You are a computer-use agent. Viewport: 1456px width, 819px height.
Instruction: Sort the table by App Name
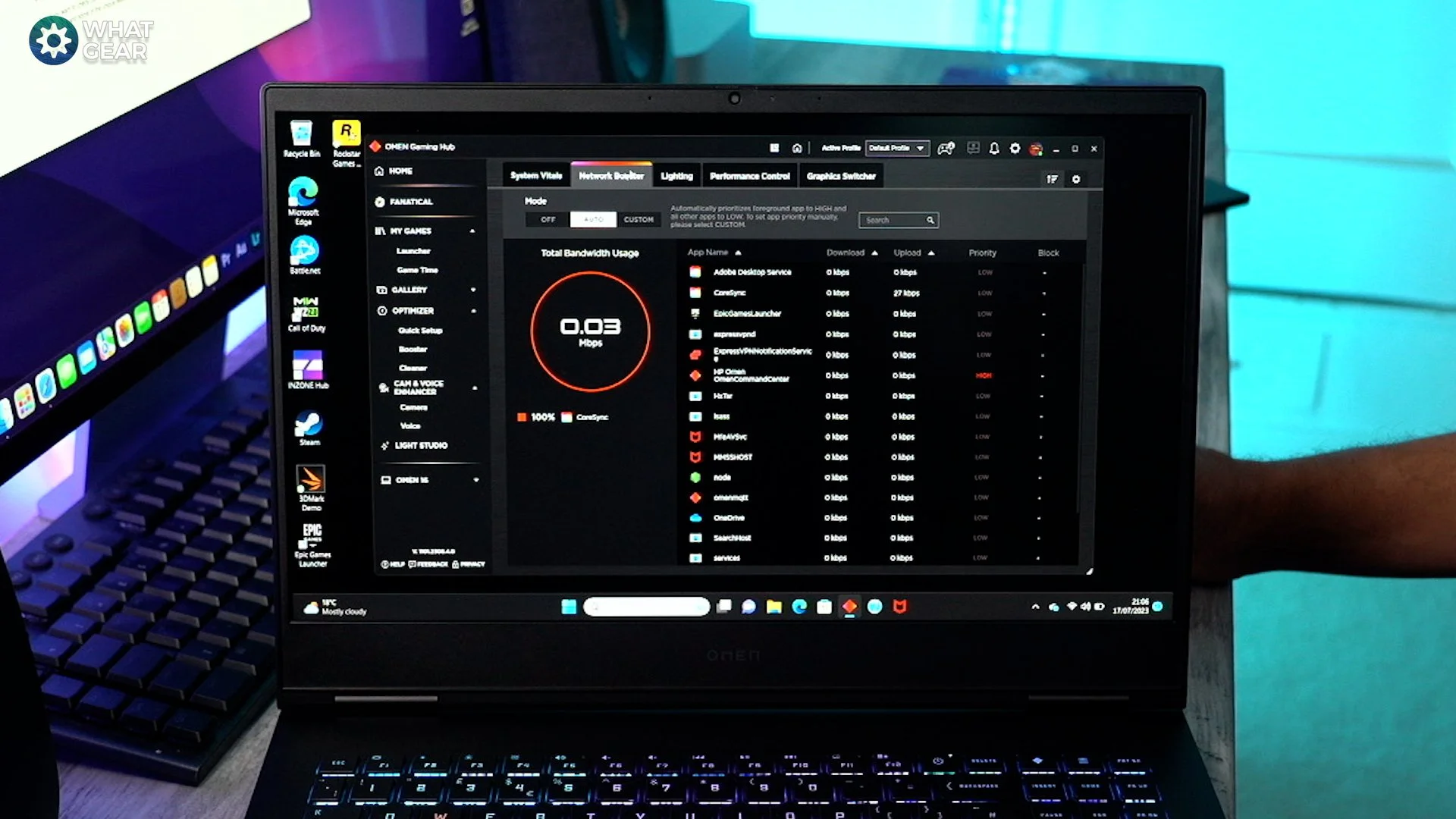[714, 253]
